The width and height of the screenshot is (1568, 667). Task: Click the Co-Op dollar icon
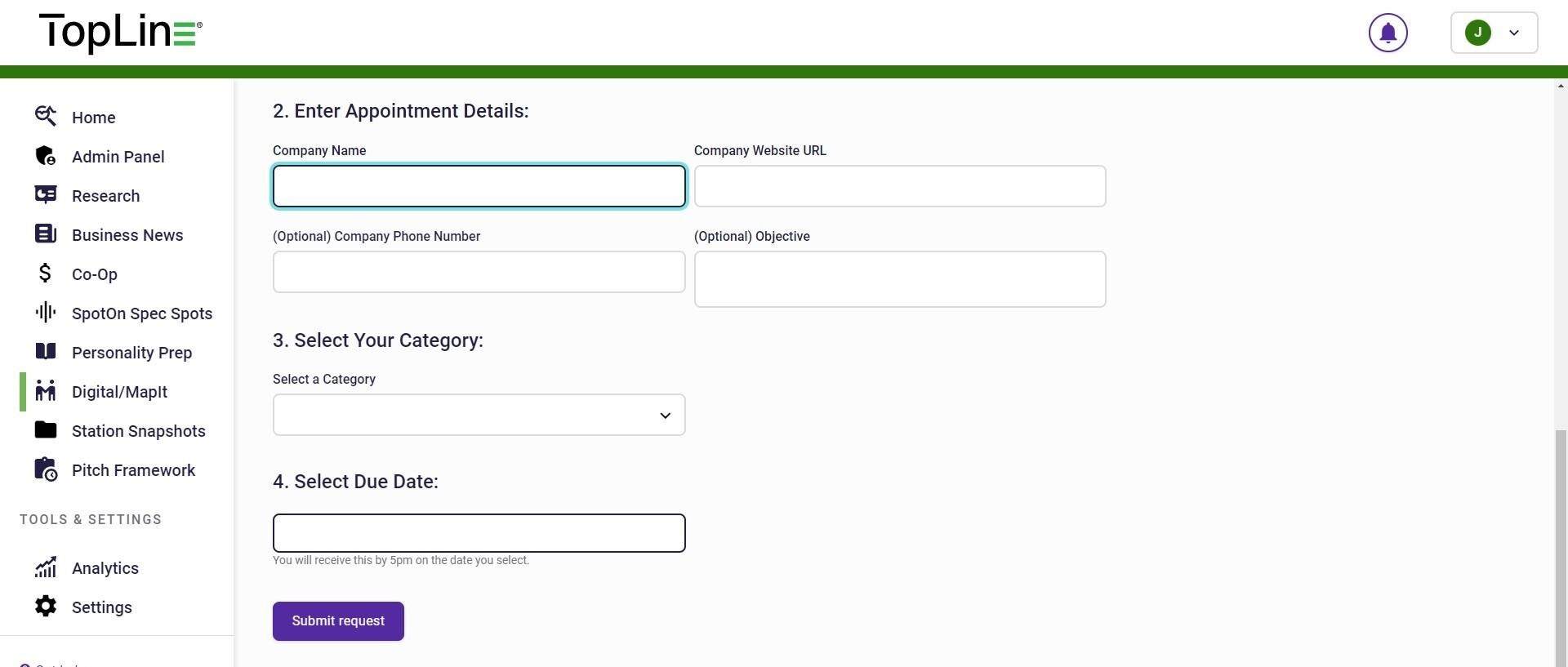click(46, 273)
